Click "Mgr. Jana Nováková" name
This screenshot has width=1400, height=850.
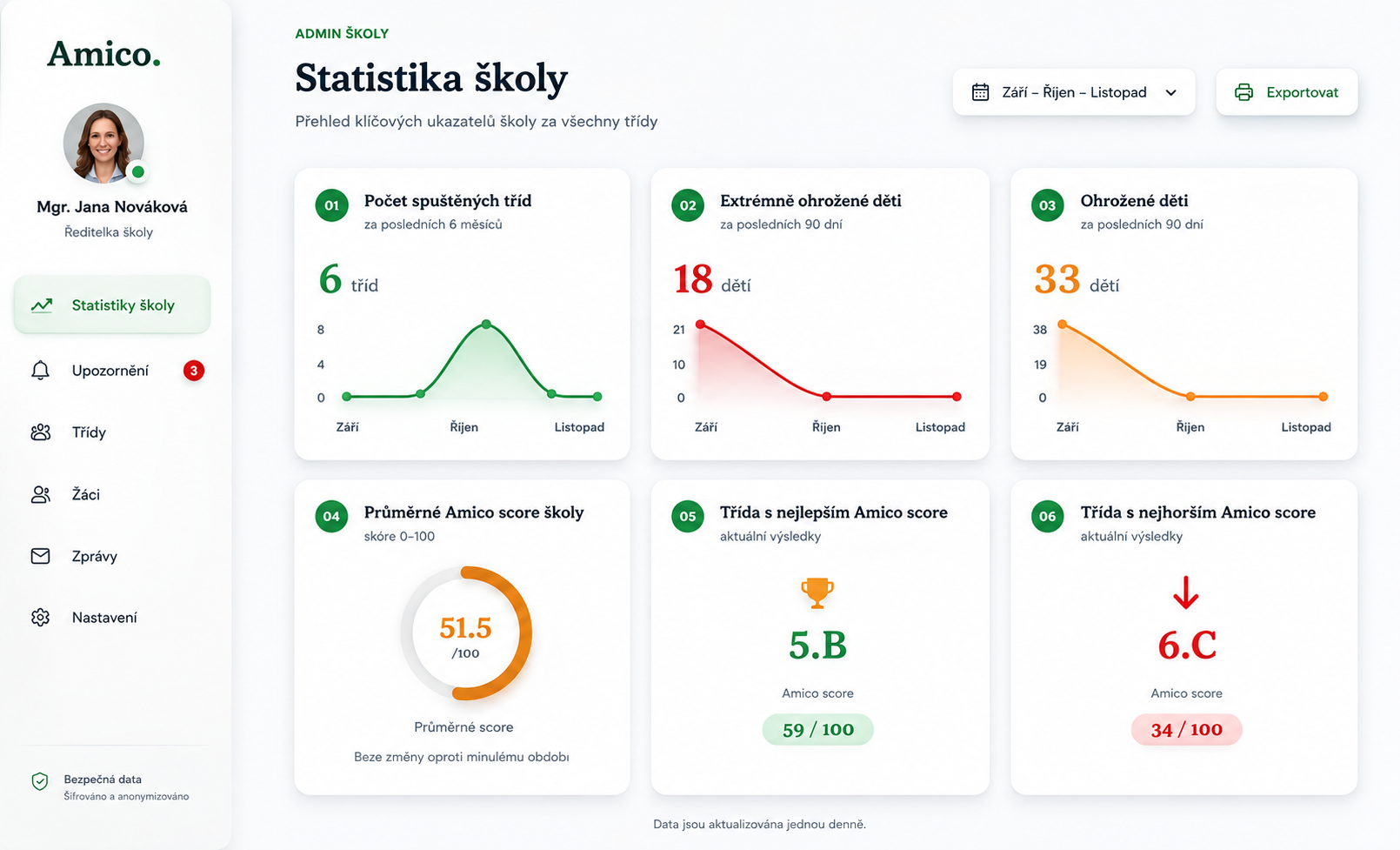coord(112,207)
